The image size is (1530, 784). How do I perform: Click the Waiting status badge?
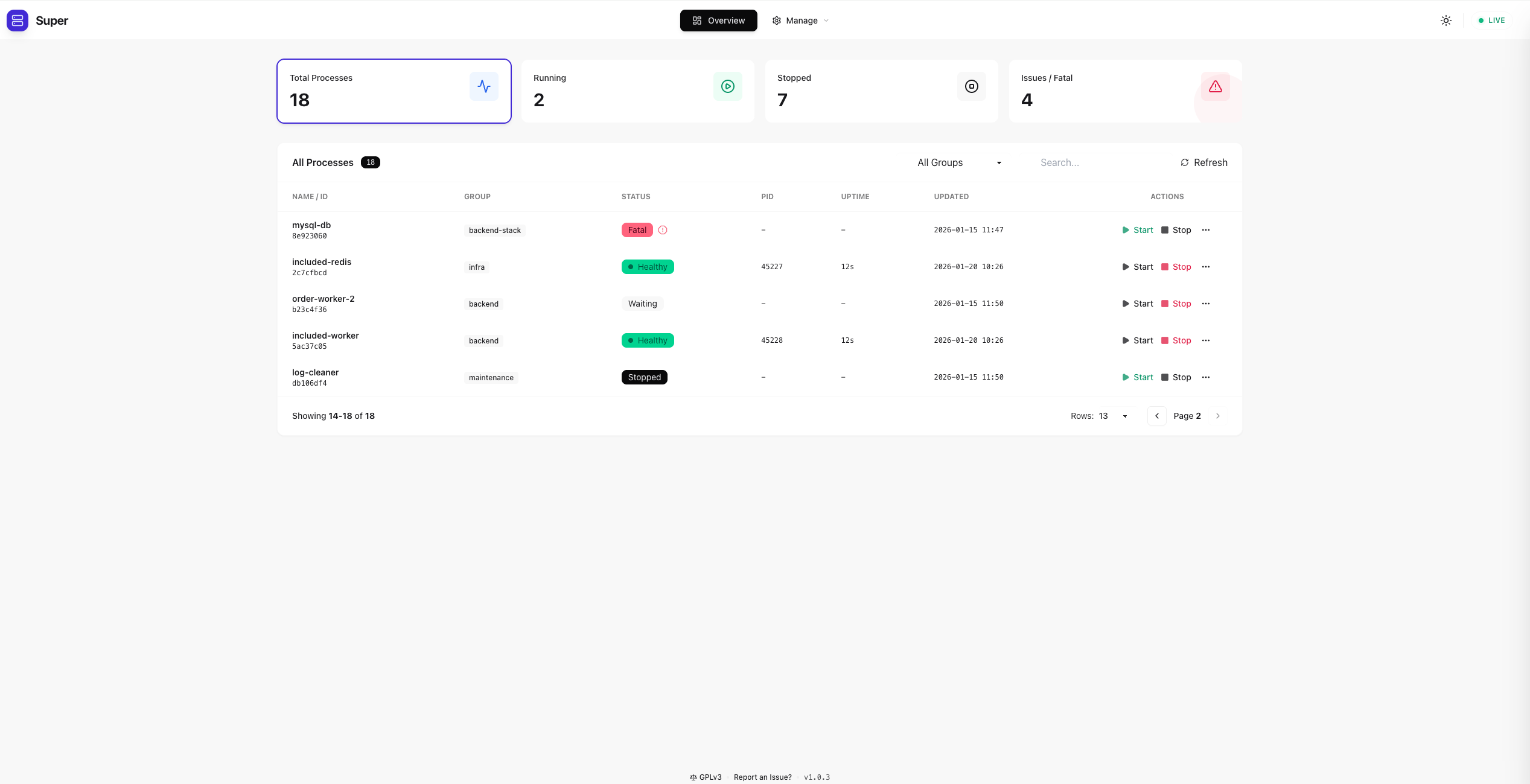tap(643, 304)
